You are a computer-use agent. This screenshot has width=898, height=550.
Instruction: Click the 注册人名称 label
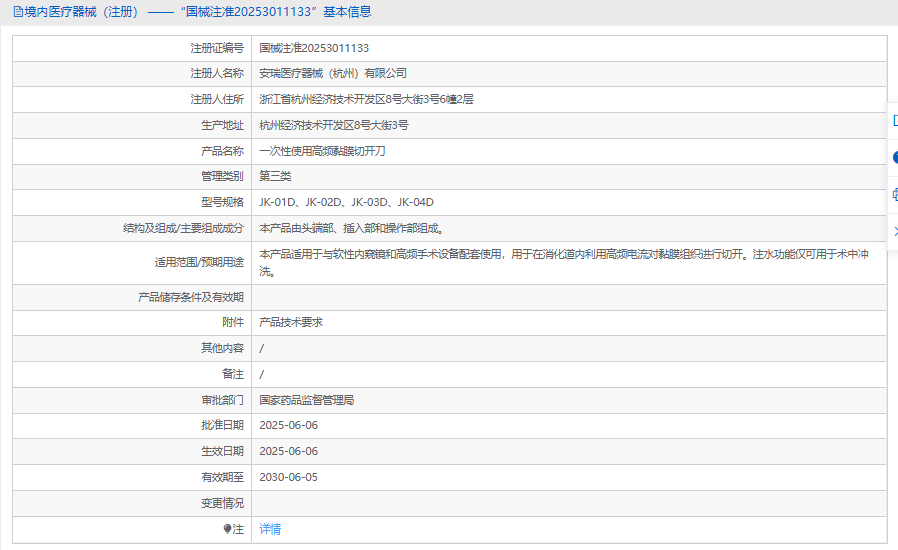point(217,73)
